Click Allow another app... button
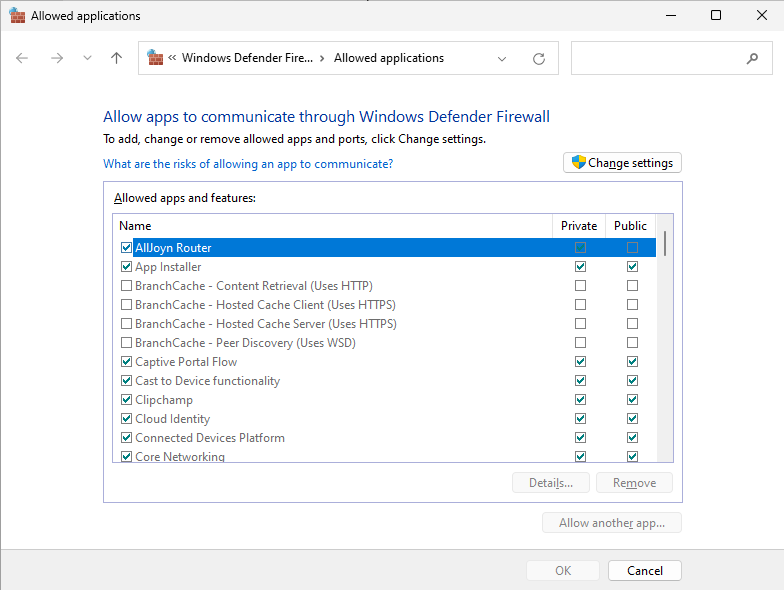Viewport: 784px width, 590px height. pyautogui.click(x=612, y=522)
